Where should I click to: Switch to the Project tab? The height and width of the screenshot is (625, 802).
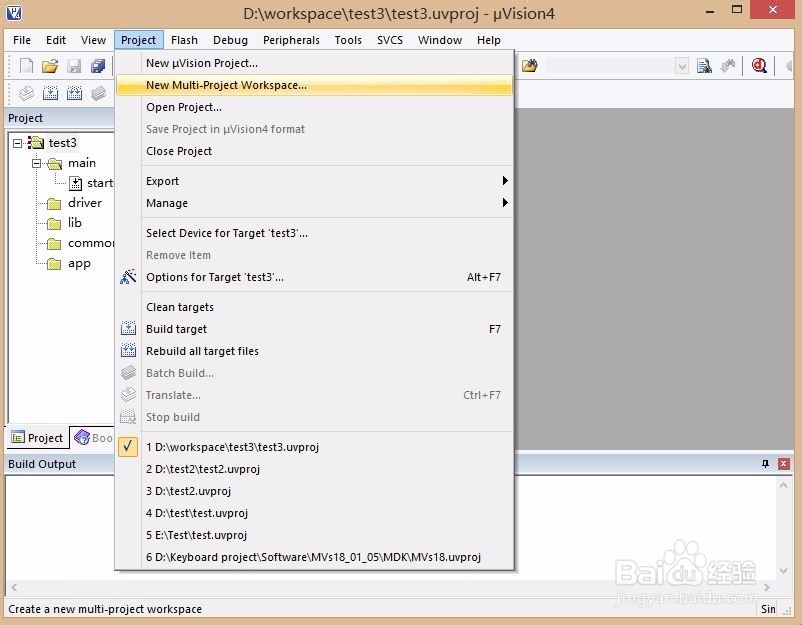pos(38,437)
